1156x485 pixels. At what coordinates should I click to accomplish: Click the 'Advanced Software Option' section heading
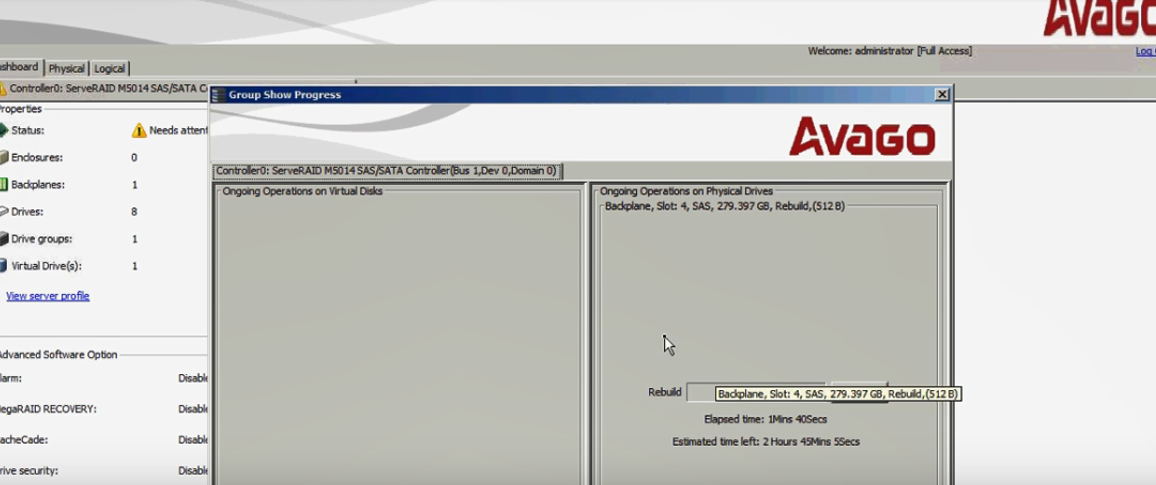point(58,355)
